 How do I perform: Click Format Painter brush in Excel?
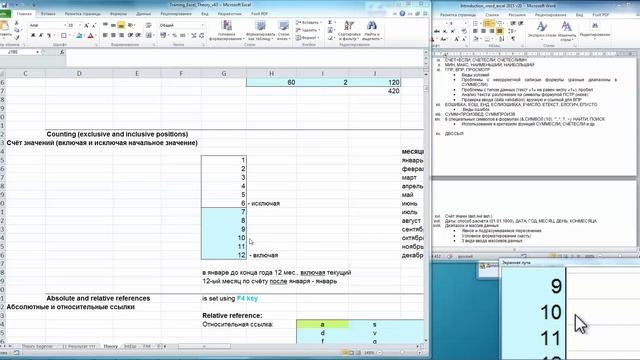pos(17,37)
